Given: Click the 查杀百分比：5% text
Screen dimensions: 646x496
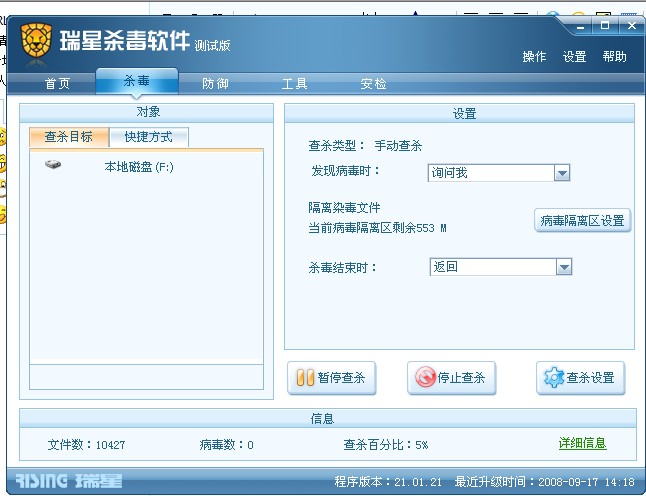Looking at the screenshot, I should click(386, 445).
